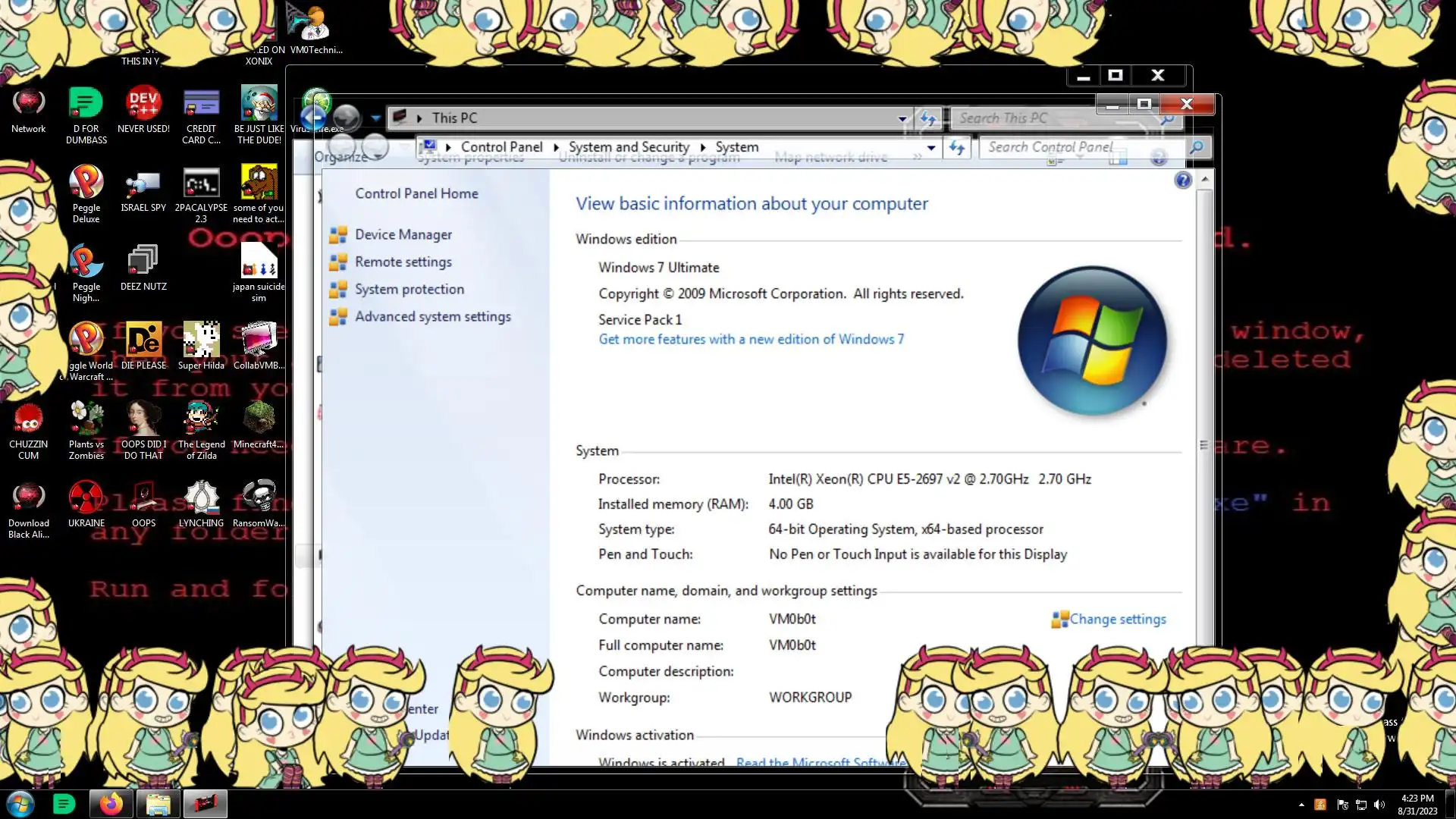Open Advanced system settings
Image resolution: width=1456 pixels, height=819 pixels.
click(432, 317)
